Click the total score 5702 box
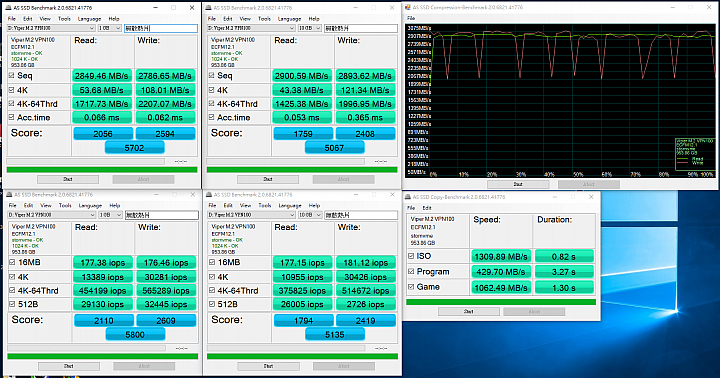This screenshot has width=720, height=378. (x=135, y=148)
